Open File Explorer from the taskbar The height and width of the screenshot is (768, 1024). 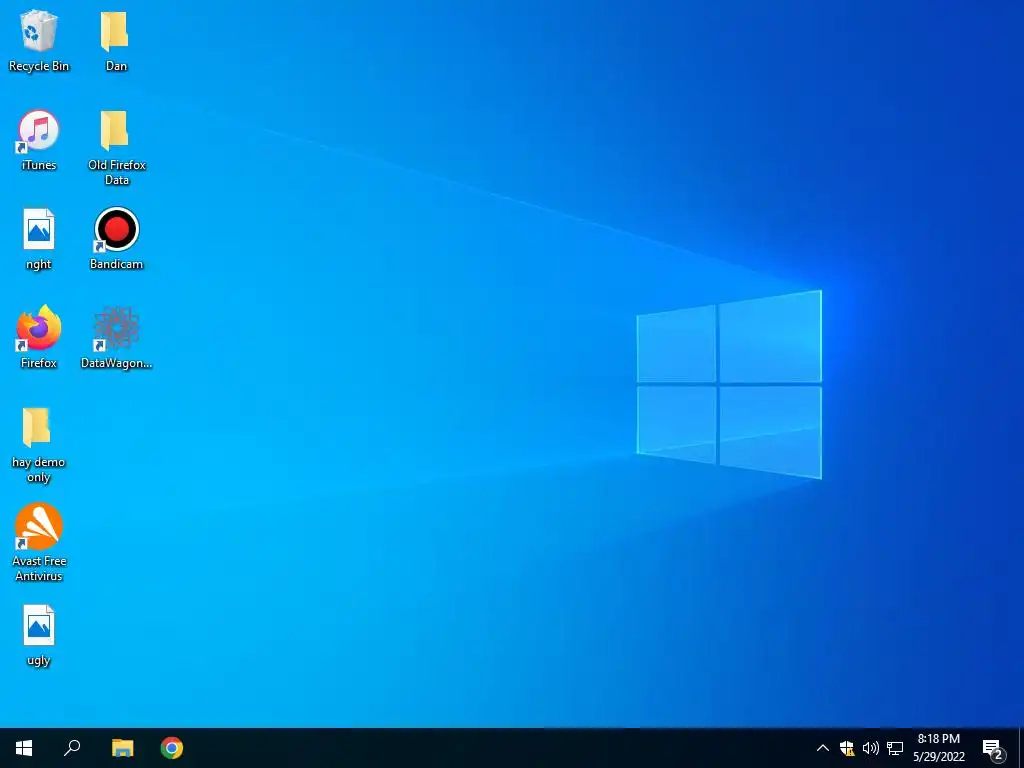(122, 748)
